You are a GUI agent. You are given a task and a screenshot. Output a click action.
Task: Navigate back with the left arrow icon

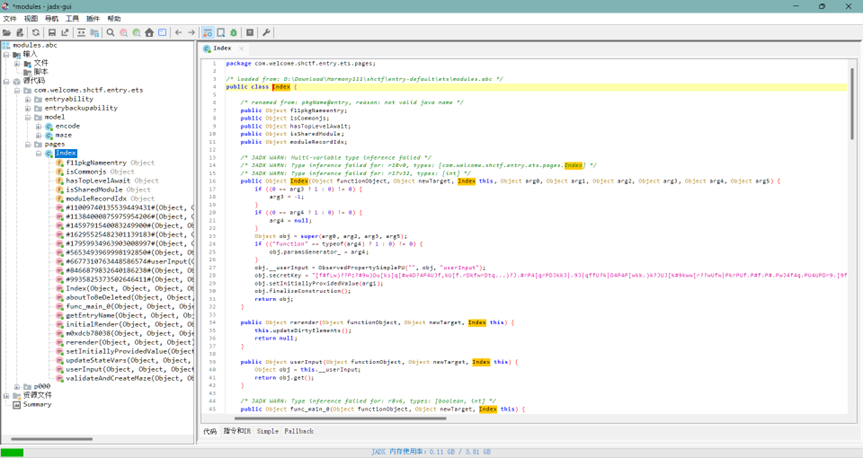click(x=178, y=32)
